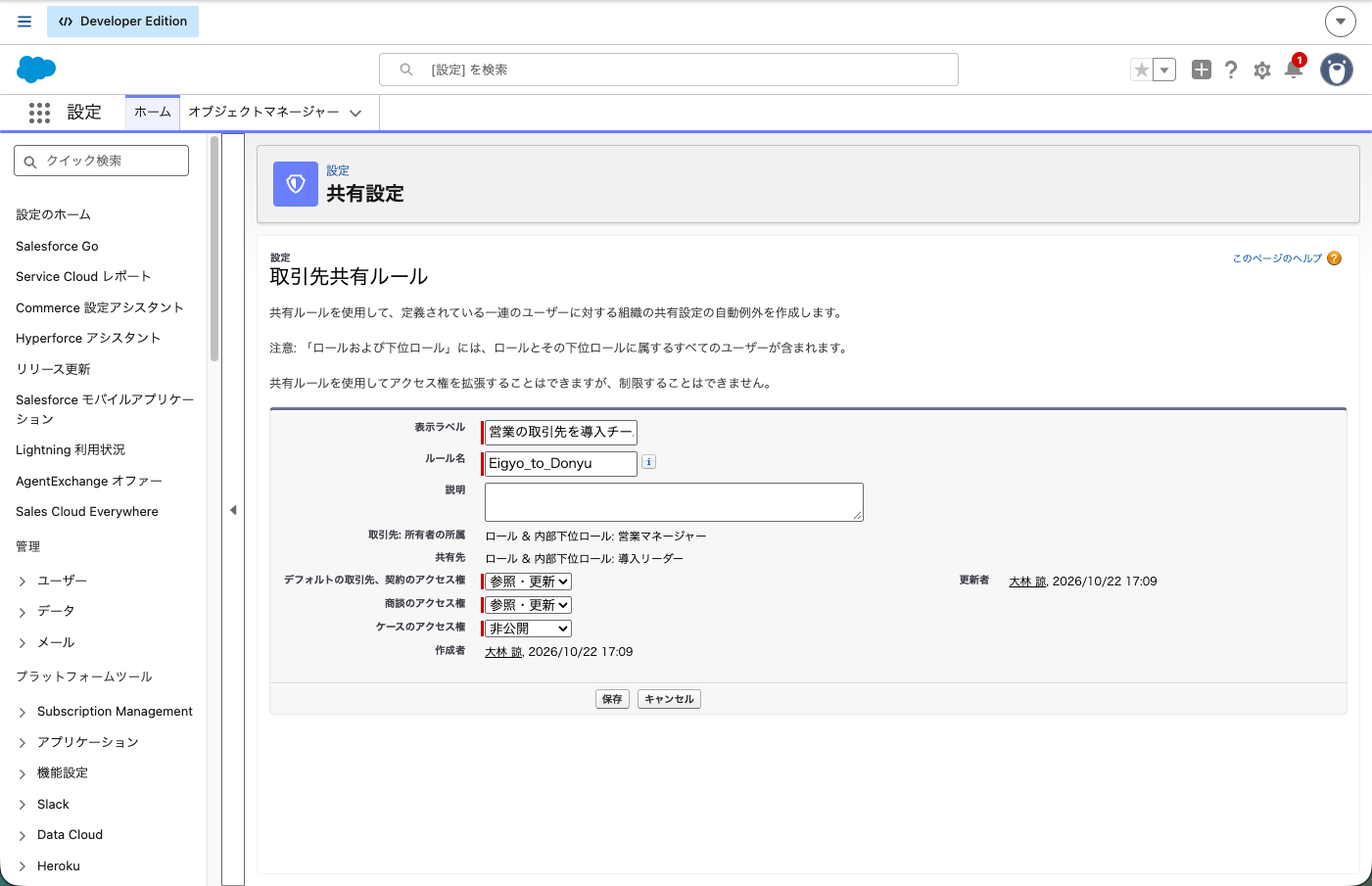
Task: Open Hyperforce アシスタント
Action: [x=88, y=338]
